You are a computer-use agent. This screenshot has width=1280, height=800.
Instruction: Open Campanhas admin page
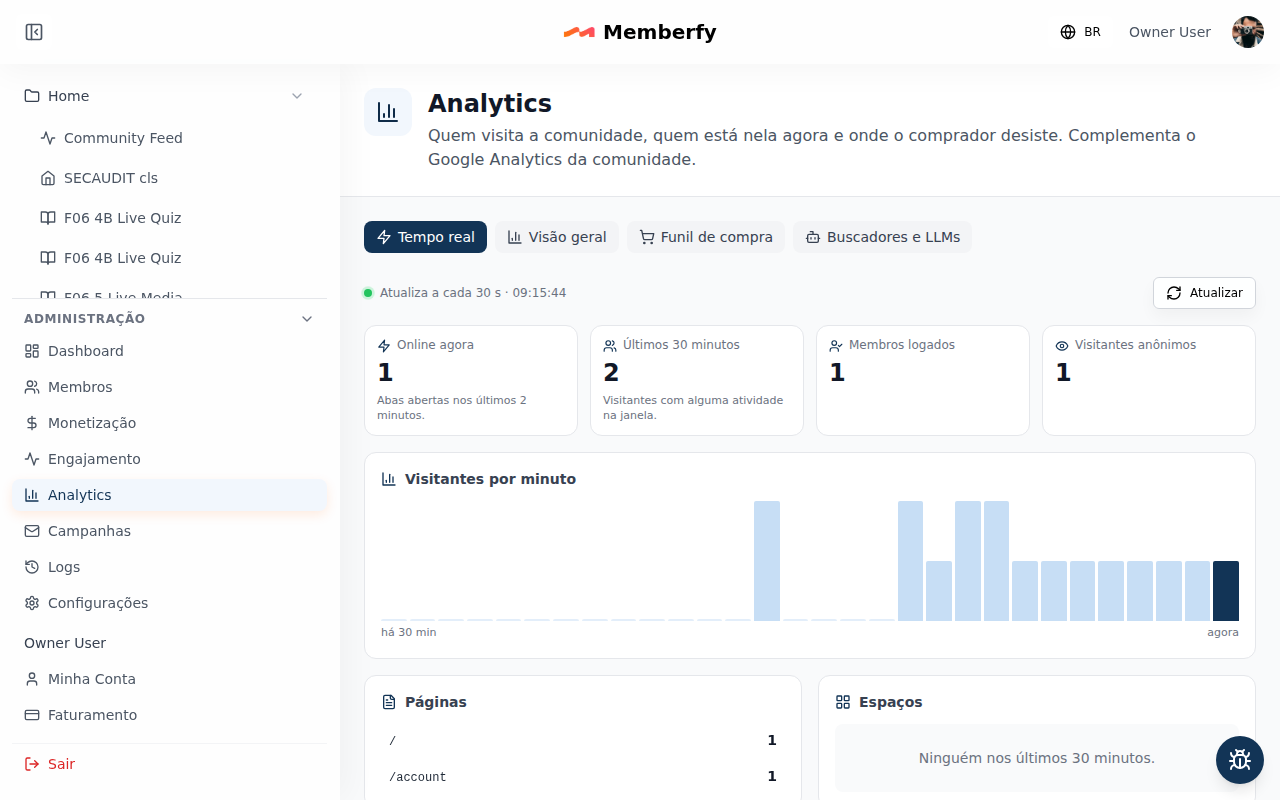click(170, 531)
